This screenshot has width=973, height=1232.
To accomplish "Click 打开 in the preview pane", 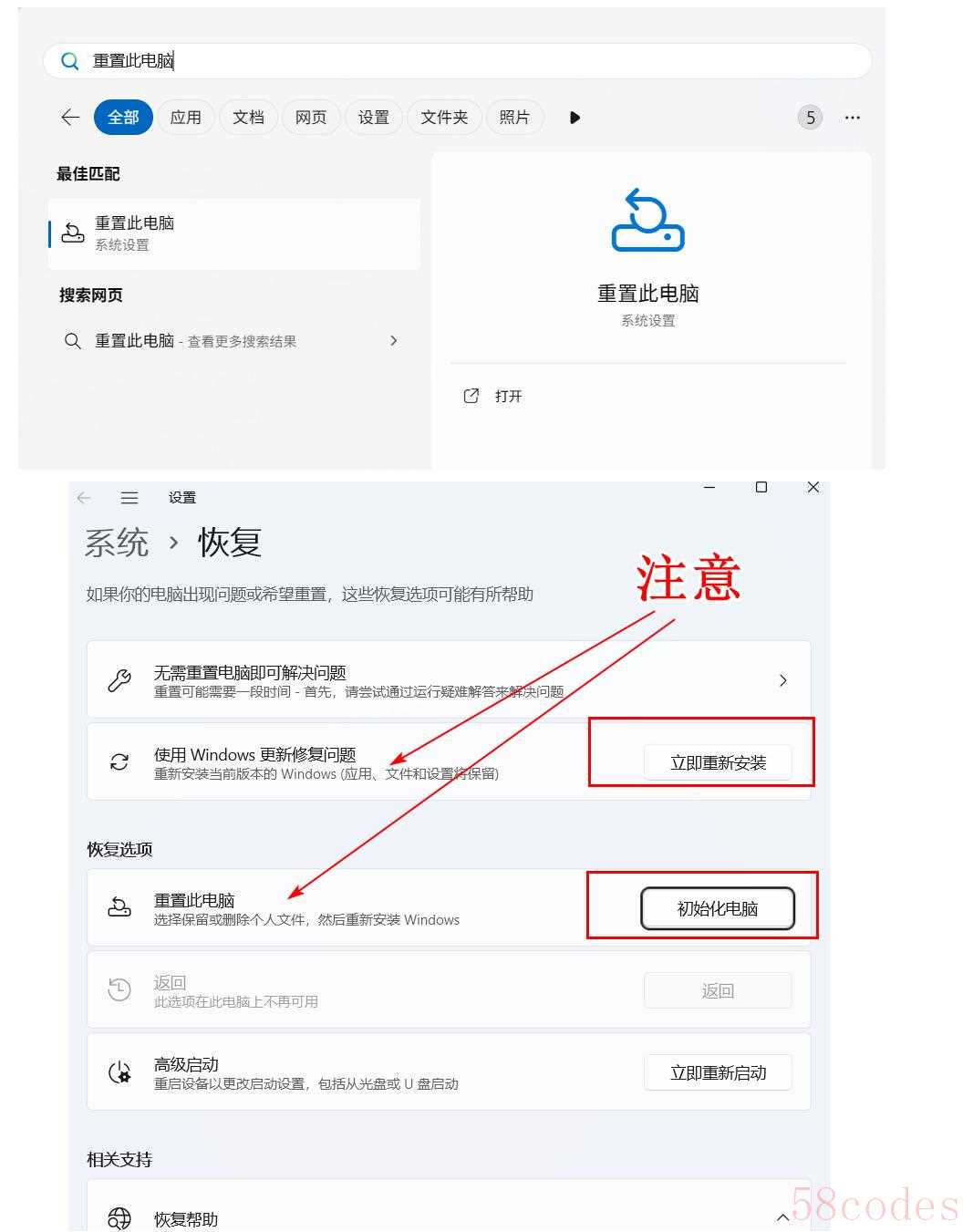I will pyautogui.click(x=509, y=396).
